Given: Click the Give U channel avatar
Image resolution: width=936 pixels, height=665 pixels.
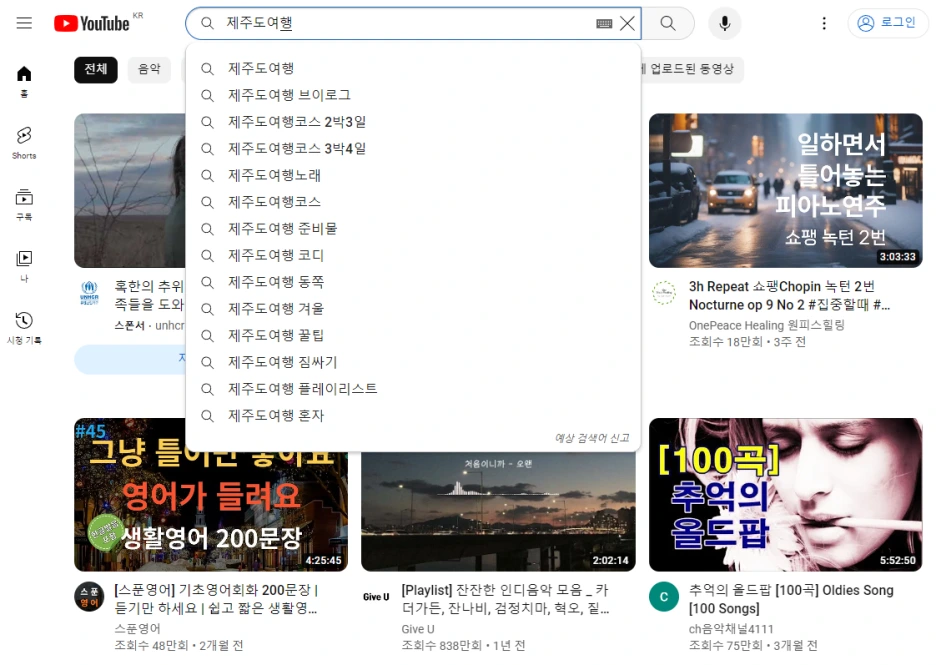Looking at the screenshot, I should coord(376,597).
